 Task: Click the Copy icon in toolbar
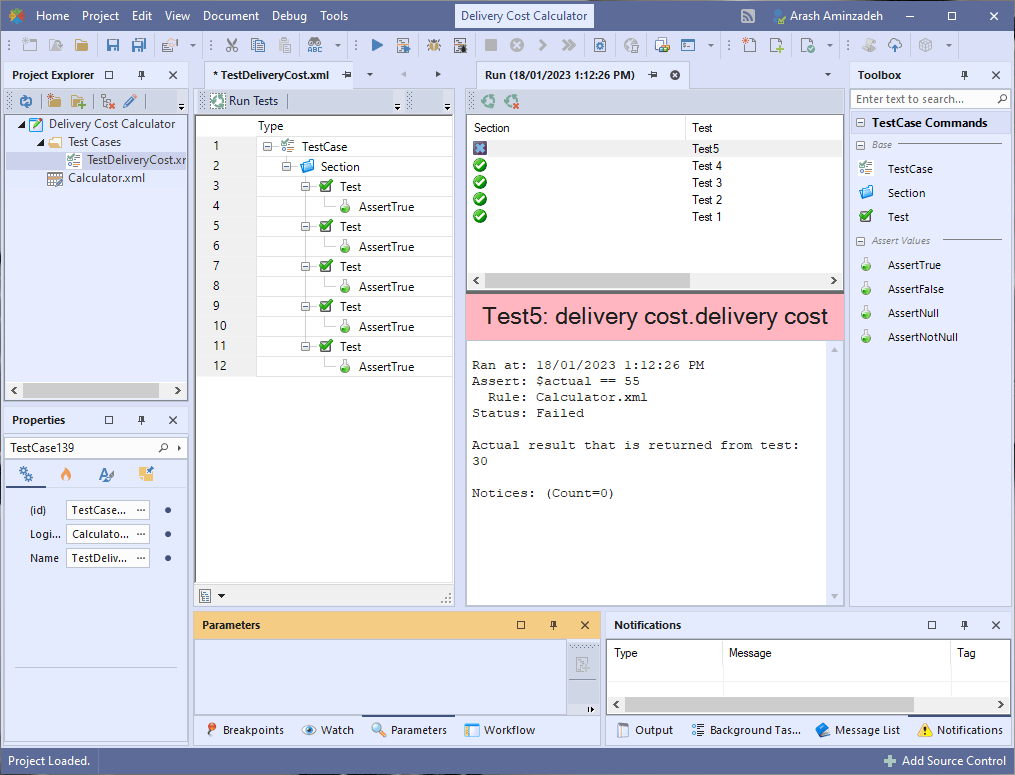tap(258, 45)
